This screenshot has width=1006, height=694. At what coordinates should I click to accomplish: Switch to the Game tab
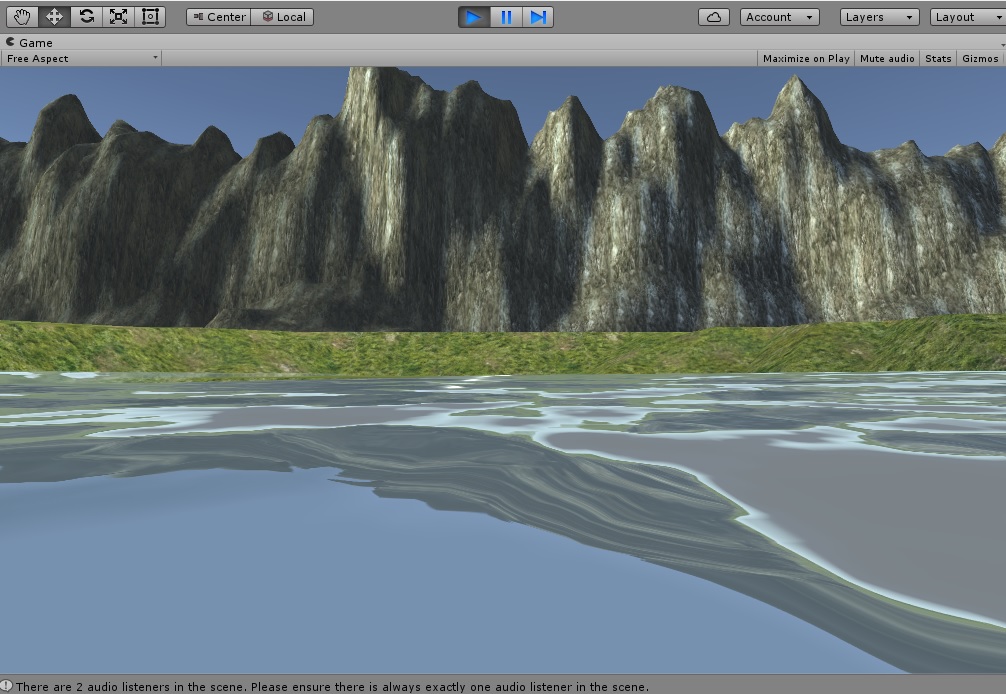pos(30,42)
